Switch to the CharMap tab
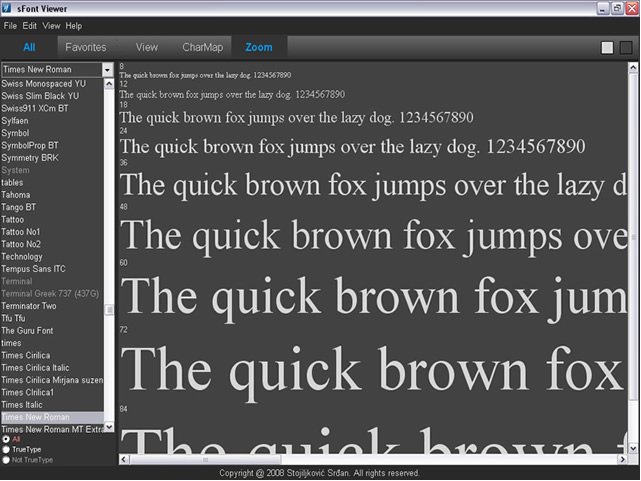The width and height of the screenshot is (641, 481). 202,47
